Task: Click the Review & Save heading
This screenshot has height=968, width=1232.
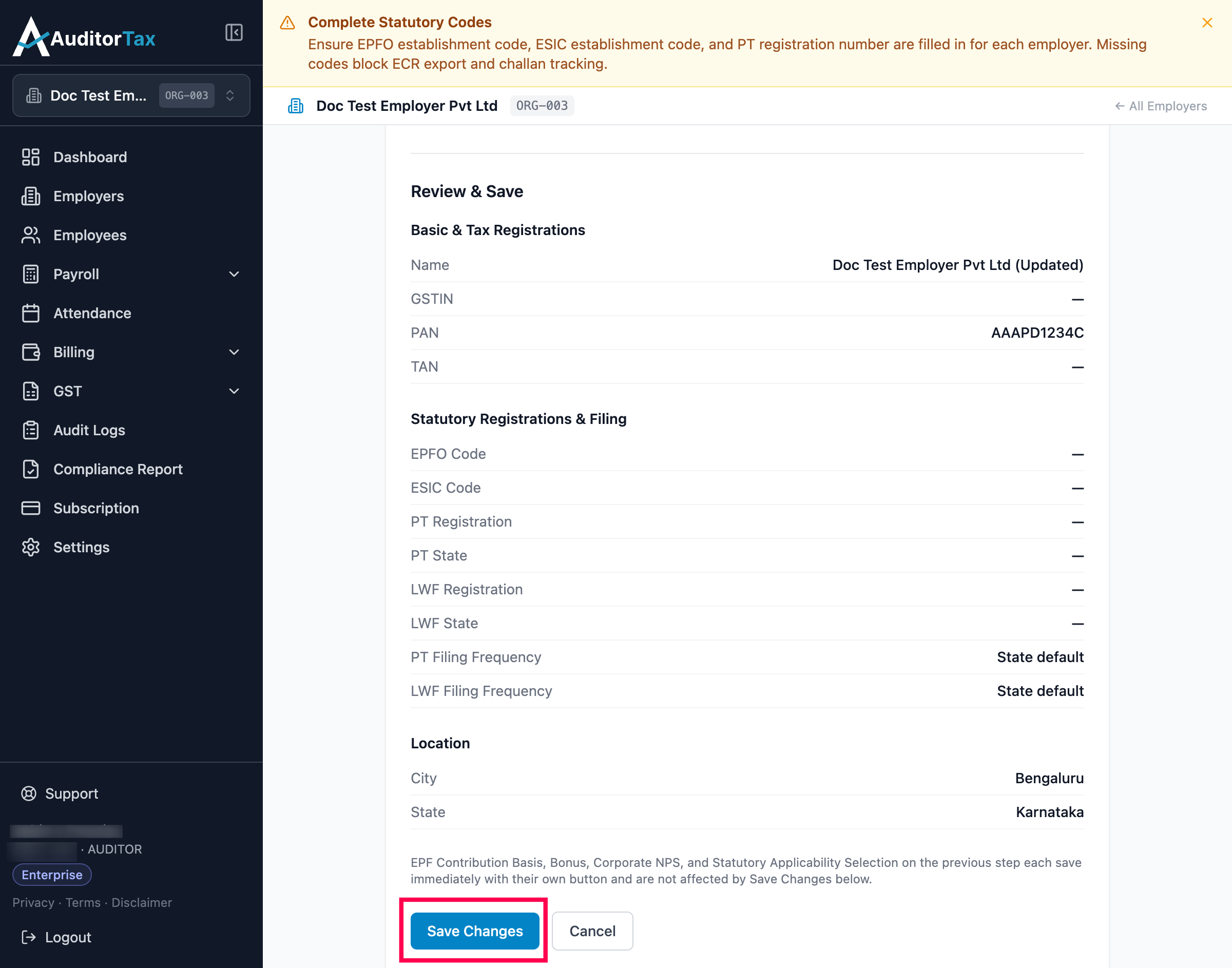Action: point(467,191)
